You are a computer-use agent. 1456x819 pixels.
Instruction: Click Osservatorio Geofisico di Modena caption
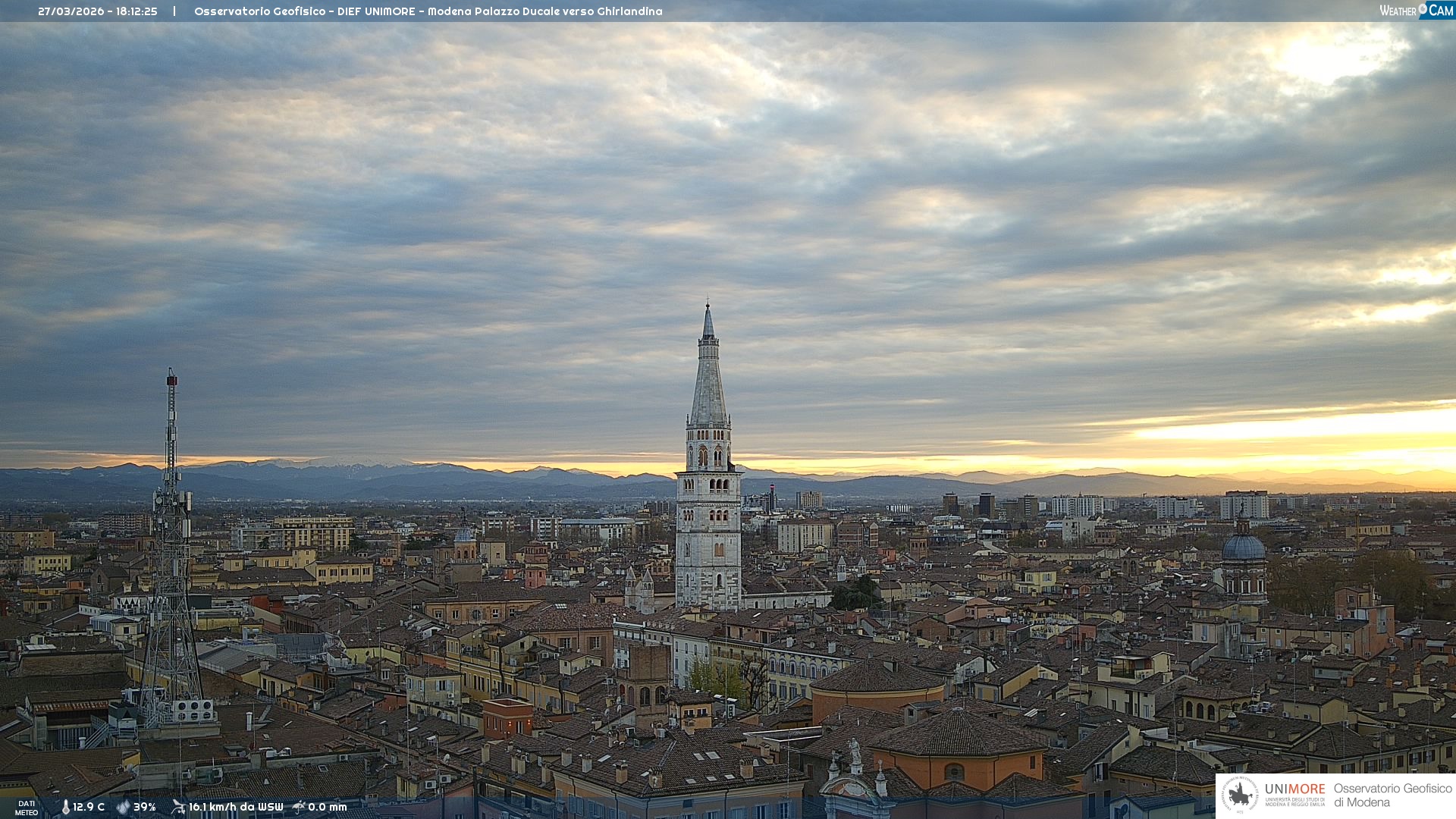tap(1392, 795)
